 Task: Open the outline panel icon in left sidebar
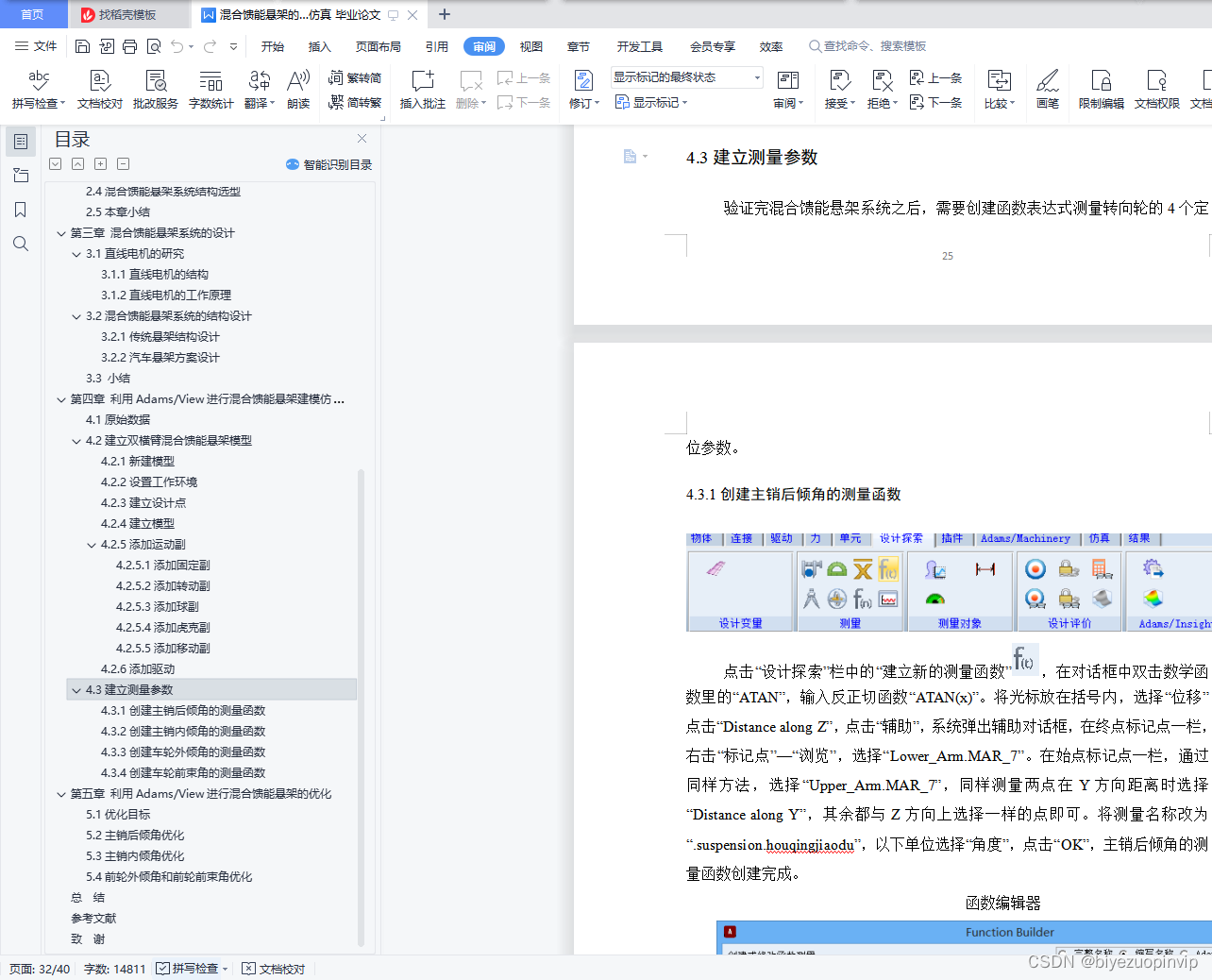click(21, 142)
